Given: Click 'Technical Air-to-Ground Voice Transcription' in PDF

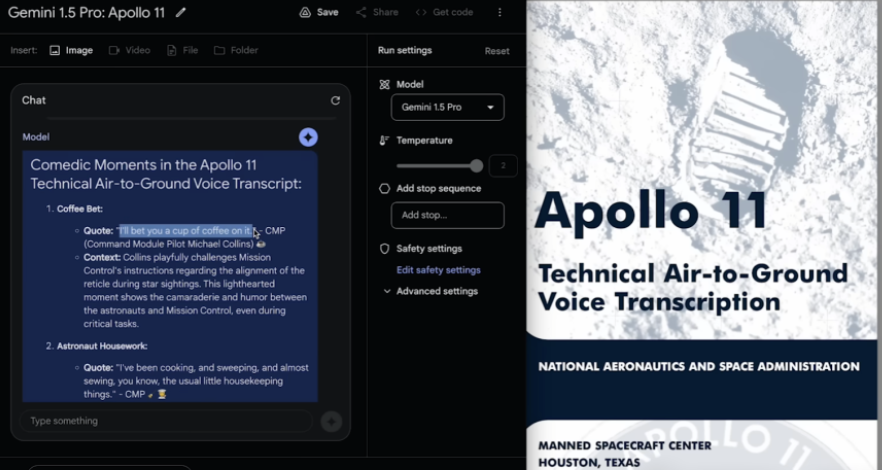Looking at the screenshot, I should [693, 288].
